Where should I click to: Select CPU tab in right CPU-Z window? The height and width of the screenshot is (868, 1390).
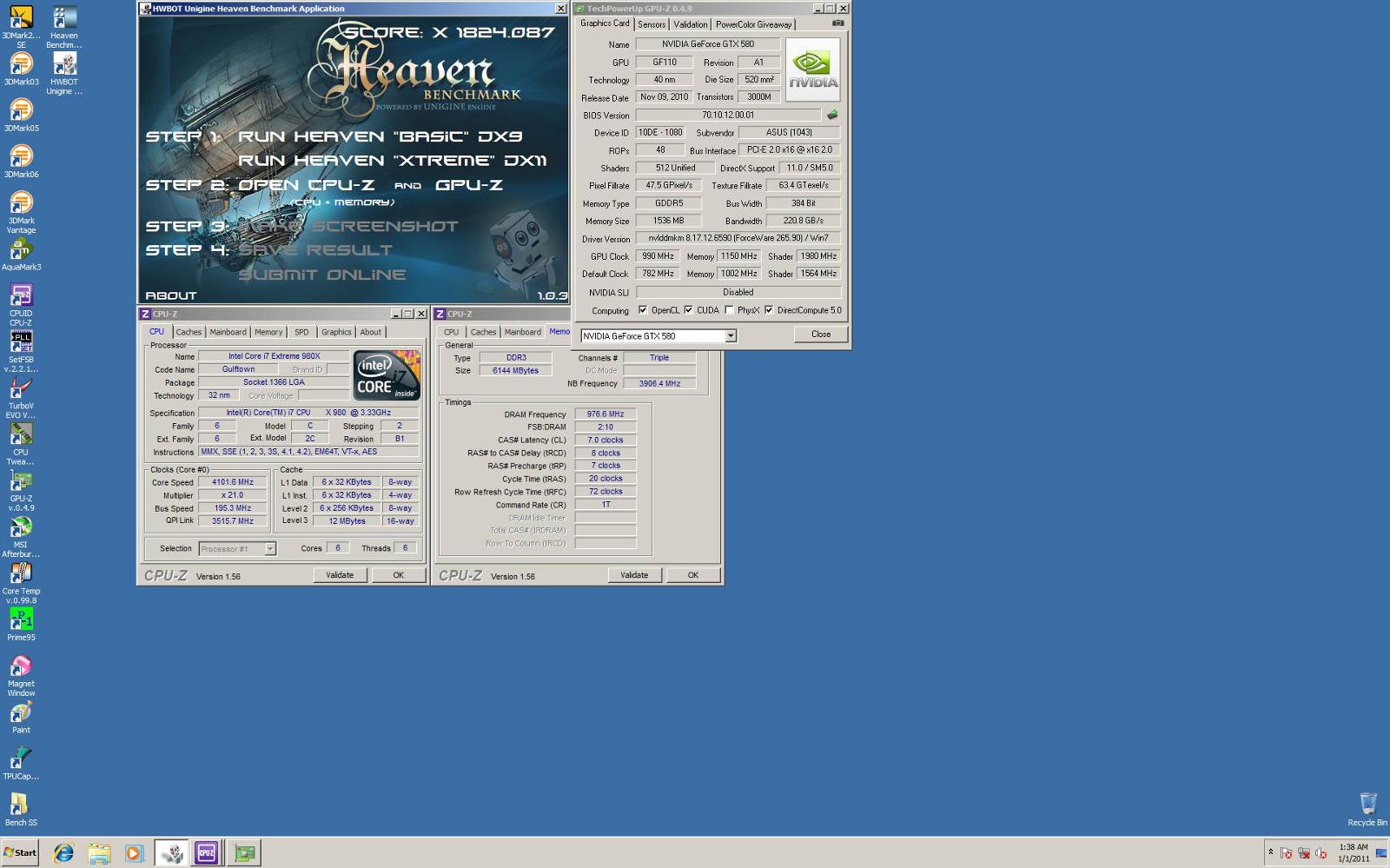(451, 332)
